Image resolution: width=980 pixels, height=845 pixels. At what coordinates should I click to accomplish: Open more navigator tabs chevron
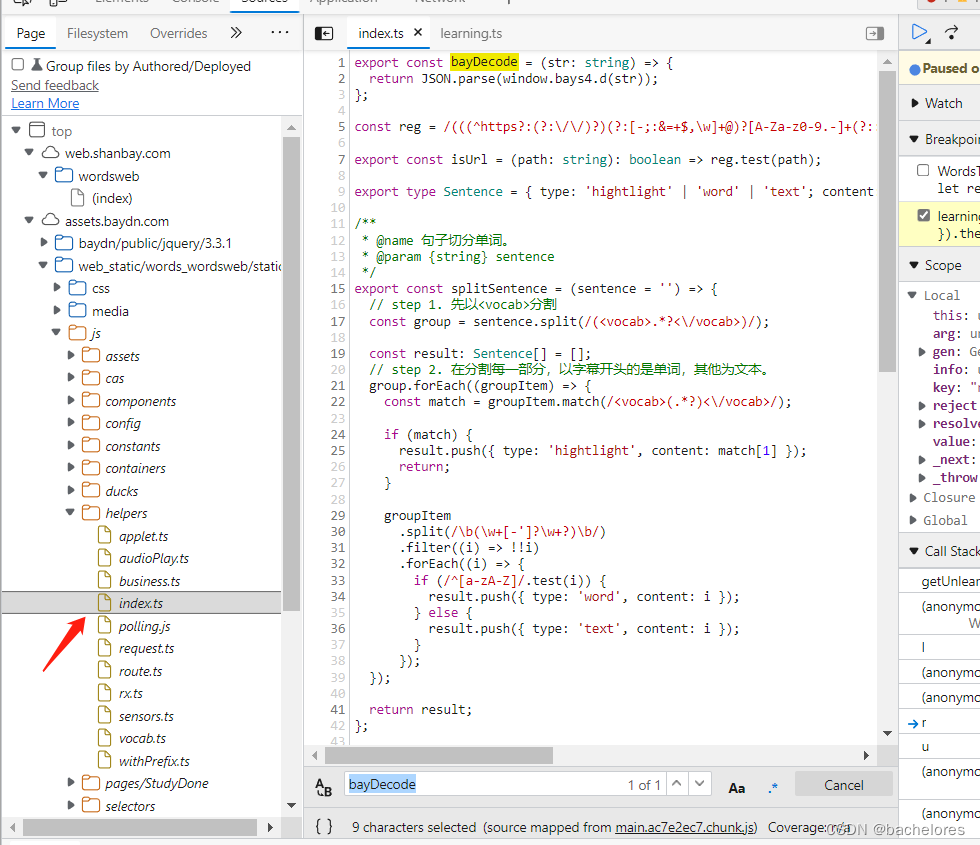(236, 33)
